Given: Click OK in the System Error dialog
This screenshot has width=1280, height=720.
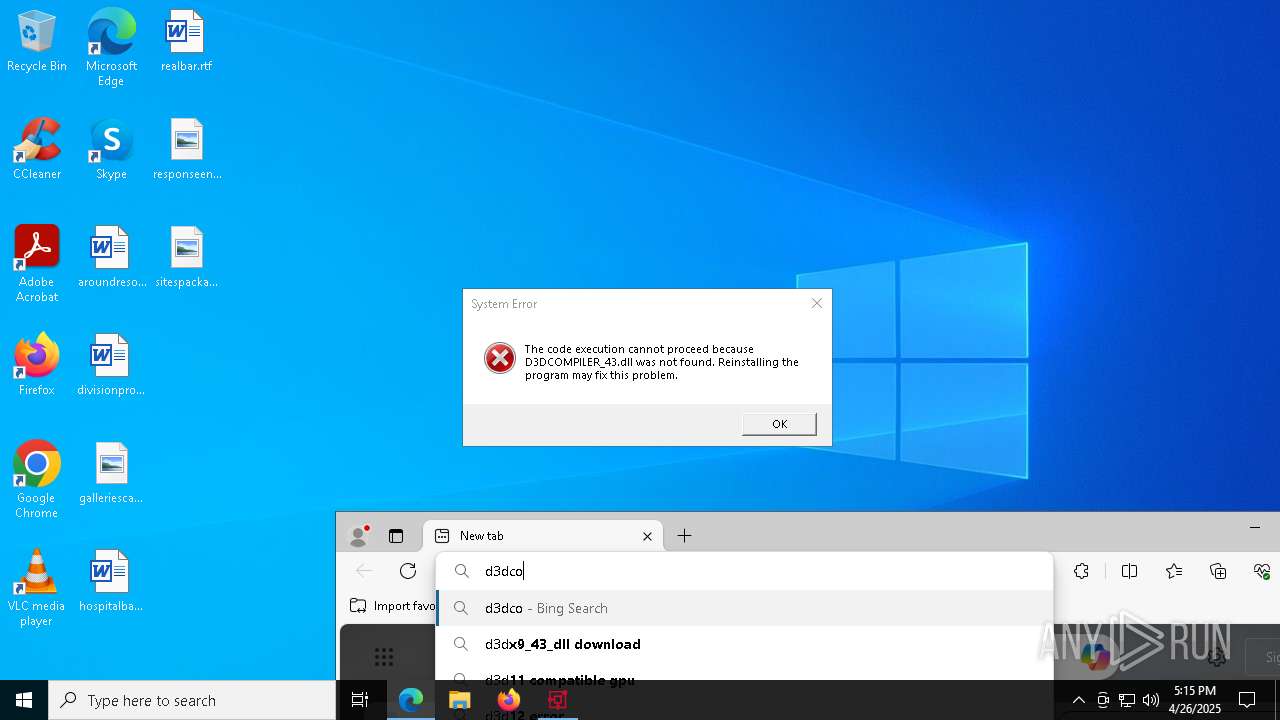Looking at the screenshot, I should [779, 424].
